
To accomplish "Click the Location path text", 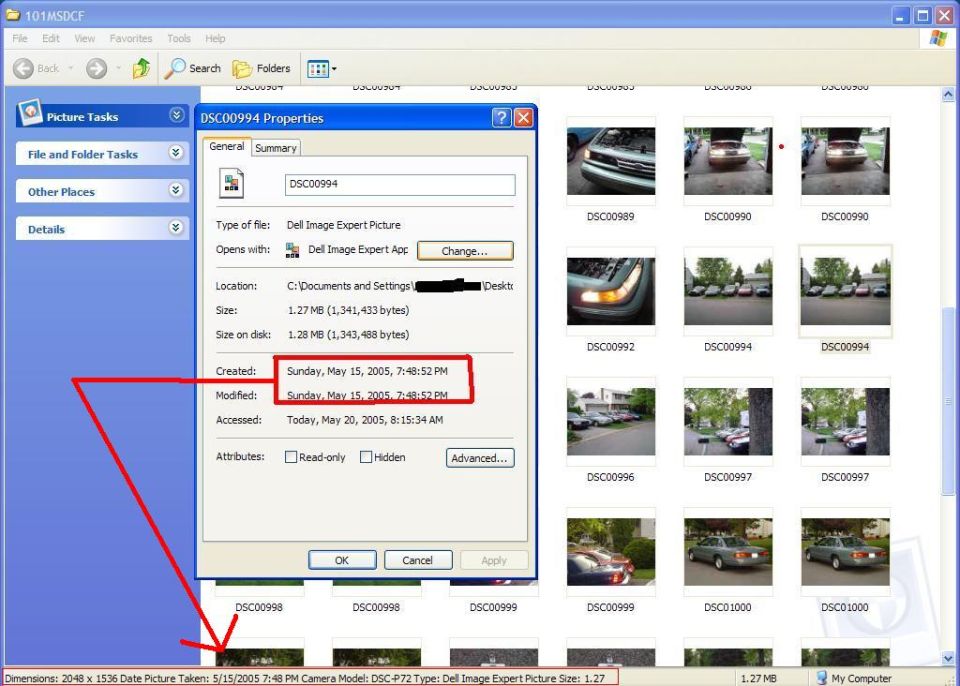I will pos(400,286).
